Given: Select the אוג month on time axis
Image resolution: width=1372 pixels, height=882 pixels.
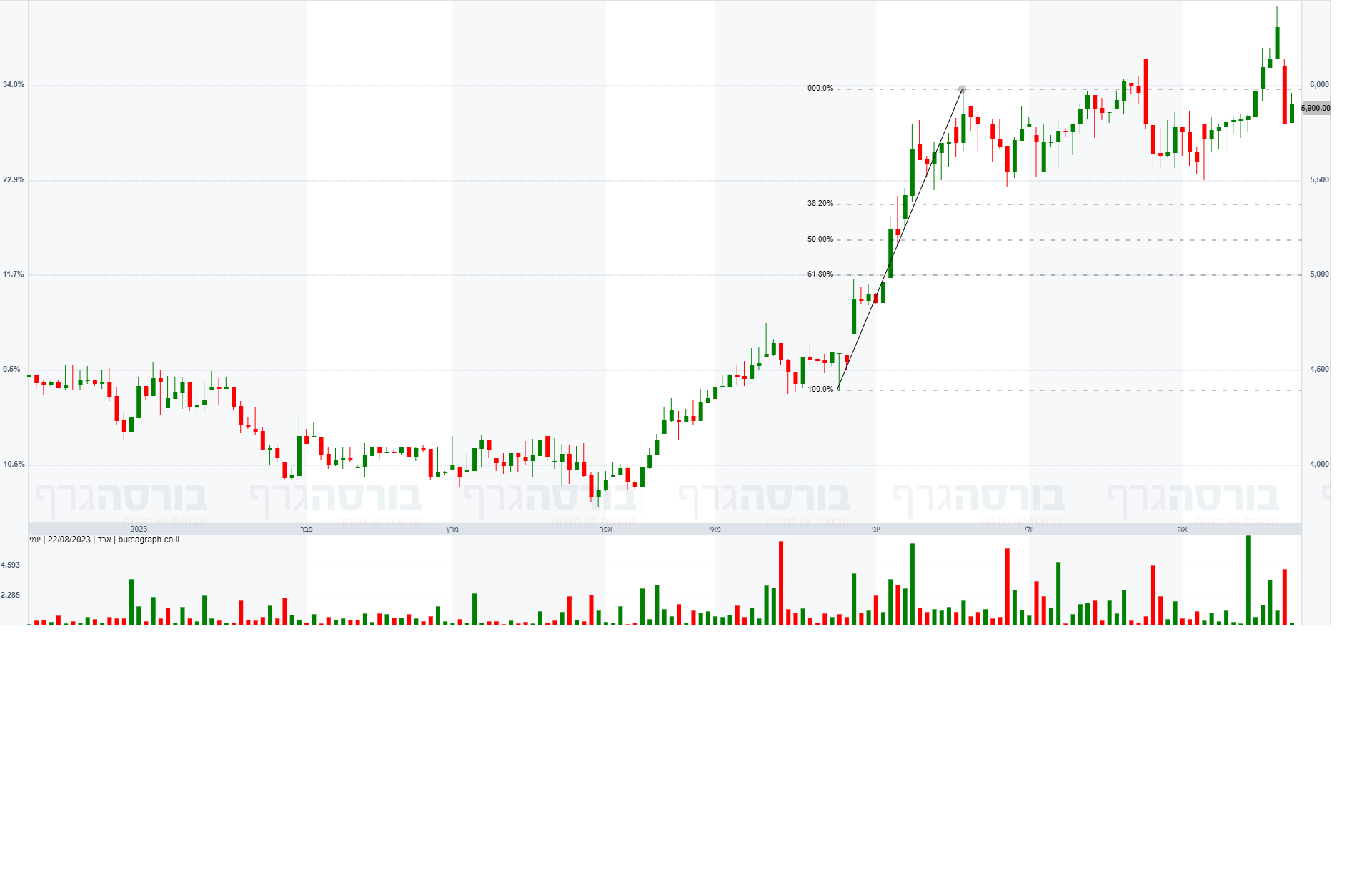Looking at the screenshot, I should [1182, 530].
